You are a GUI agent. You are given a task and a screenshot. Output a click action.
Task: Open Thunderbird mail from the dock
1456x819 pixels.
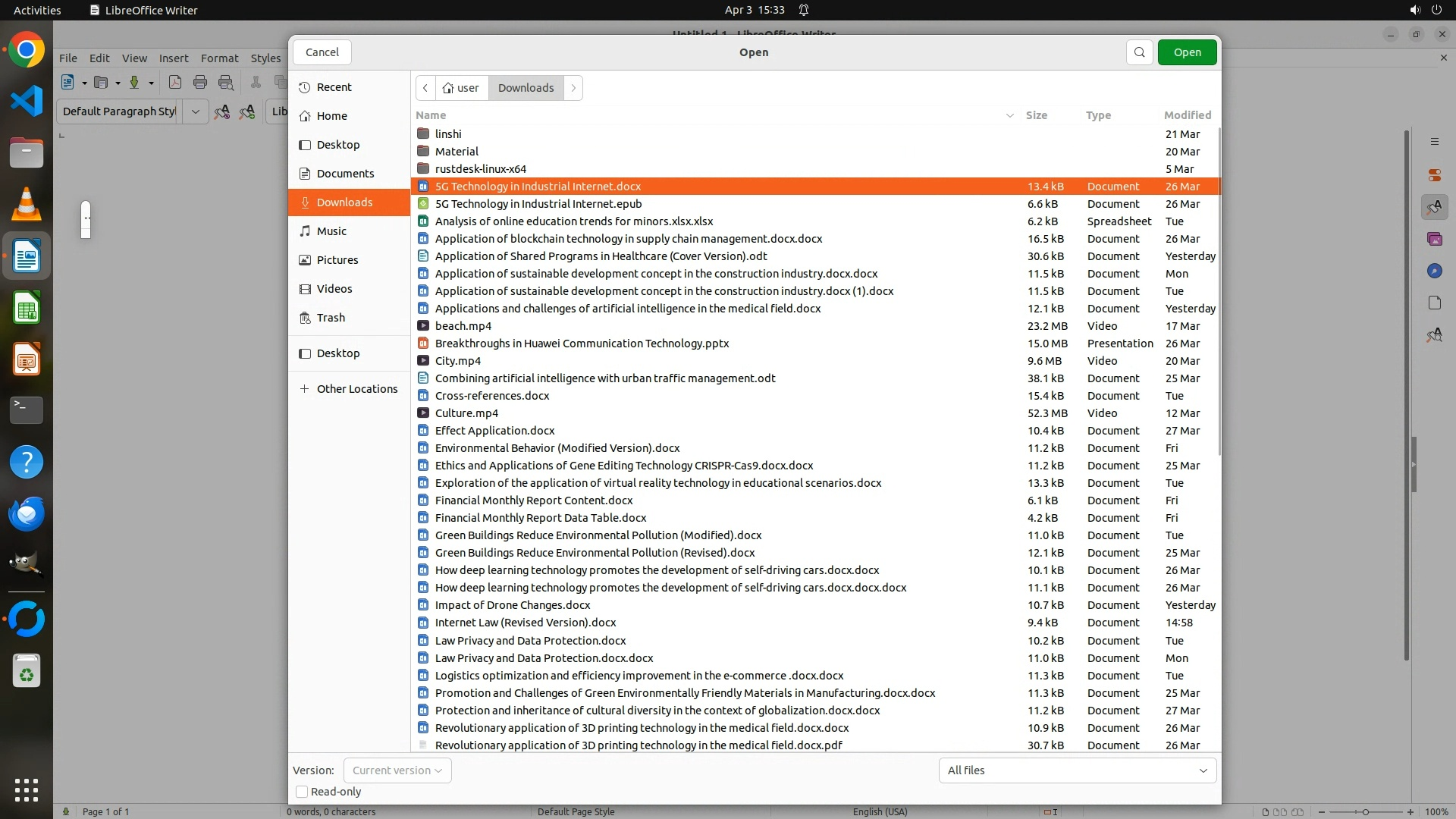point(27,513)
